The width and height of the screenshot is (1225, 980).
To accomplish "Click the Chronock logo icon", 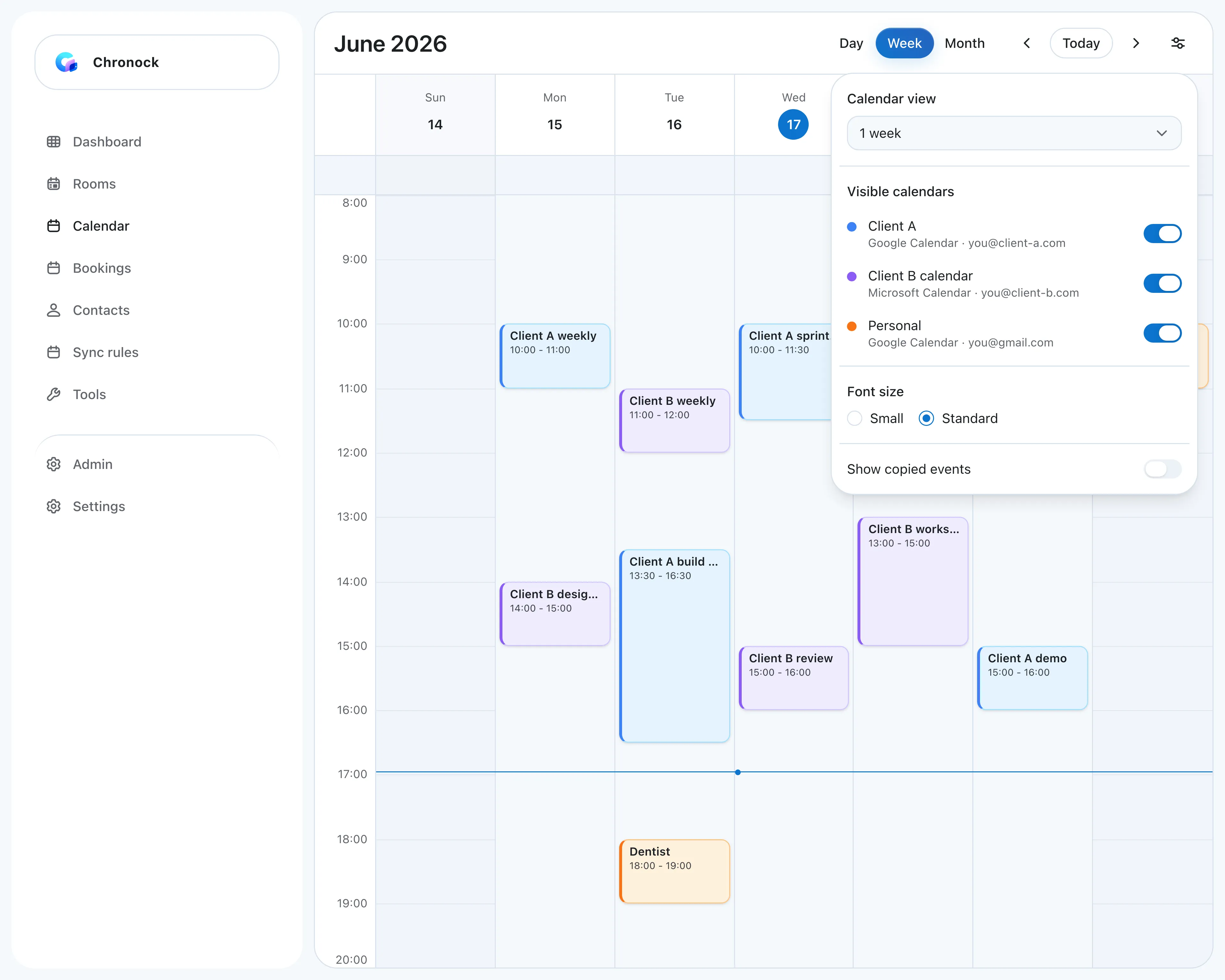I will point(66,62).
